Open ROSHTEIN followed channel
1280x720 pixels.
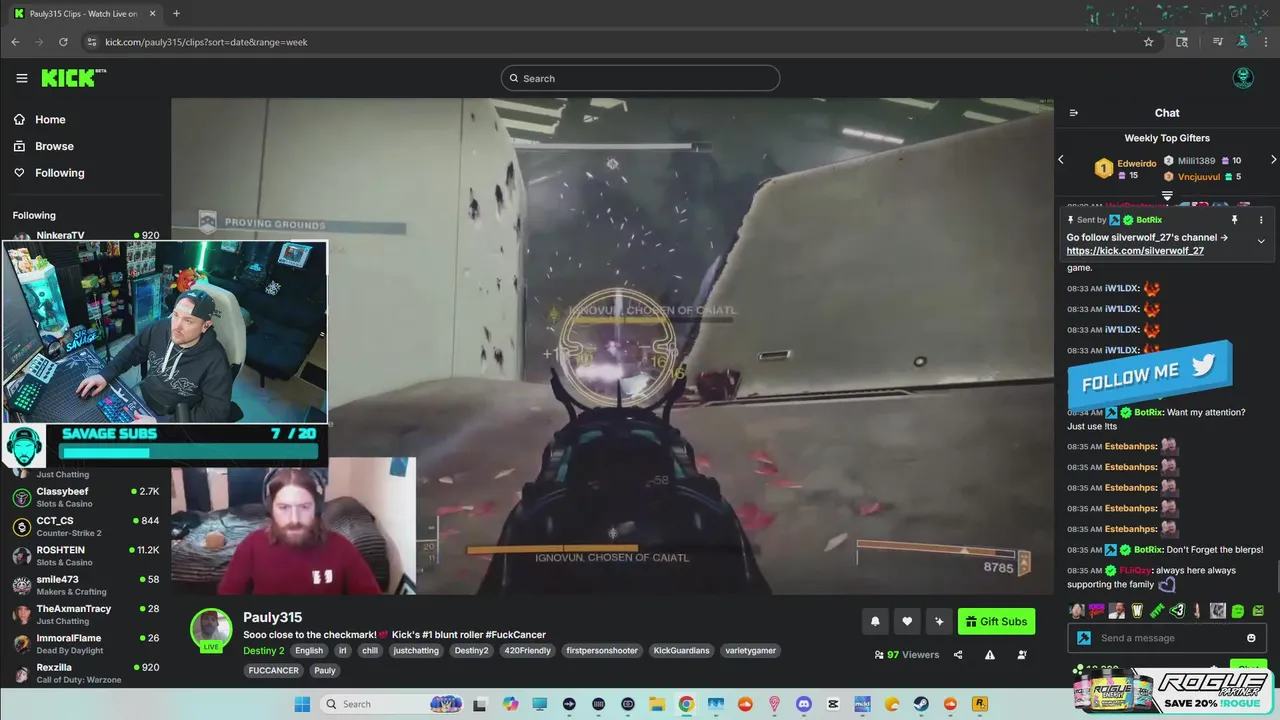click(x=85, y=555)
